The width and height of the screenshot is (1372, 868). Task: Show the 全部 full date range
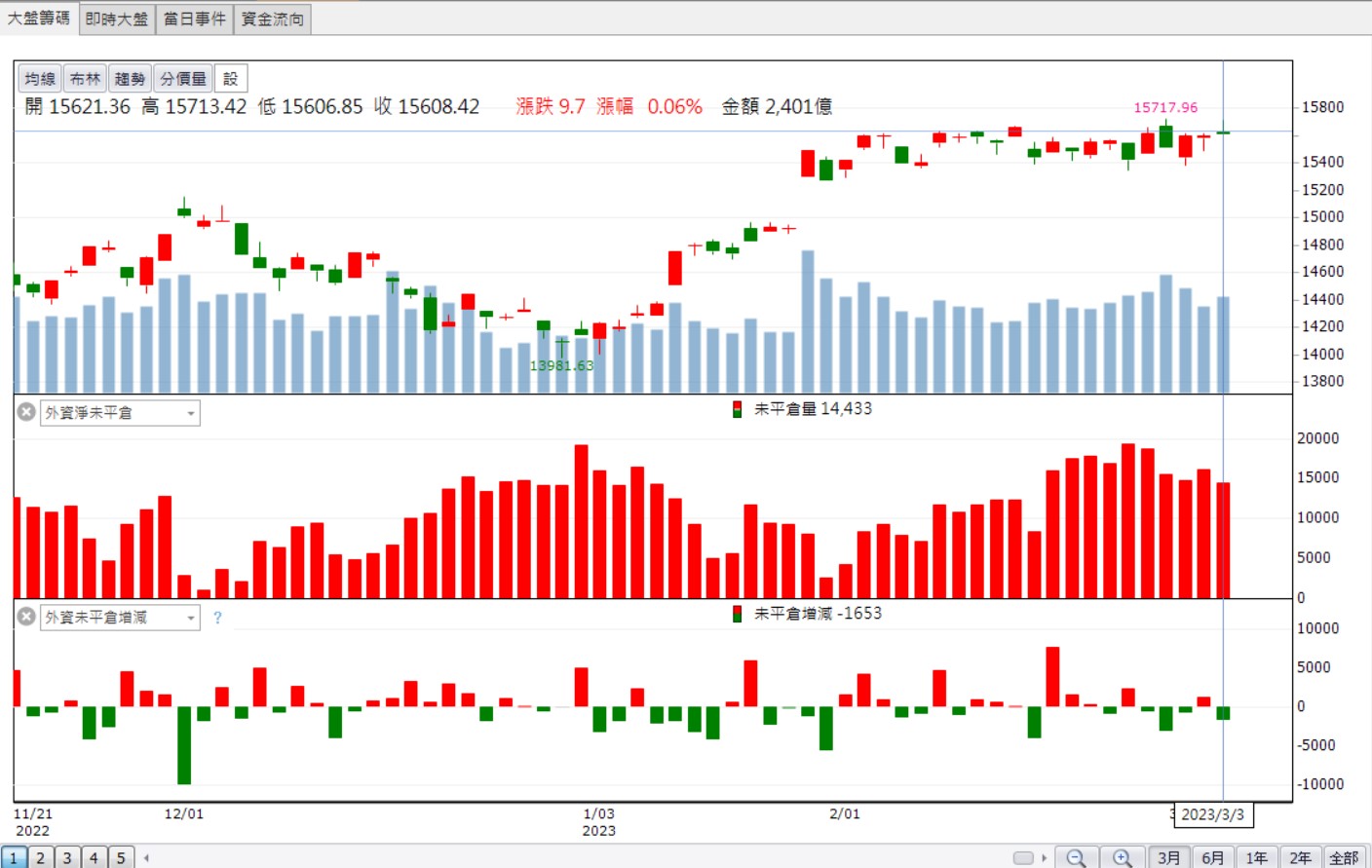(1345, 857)
